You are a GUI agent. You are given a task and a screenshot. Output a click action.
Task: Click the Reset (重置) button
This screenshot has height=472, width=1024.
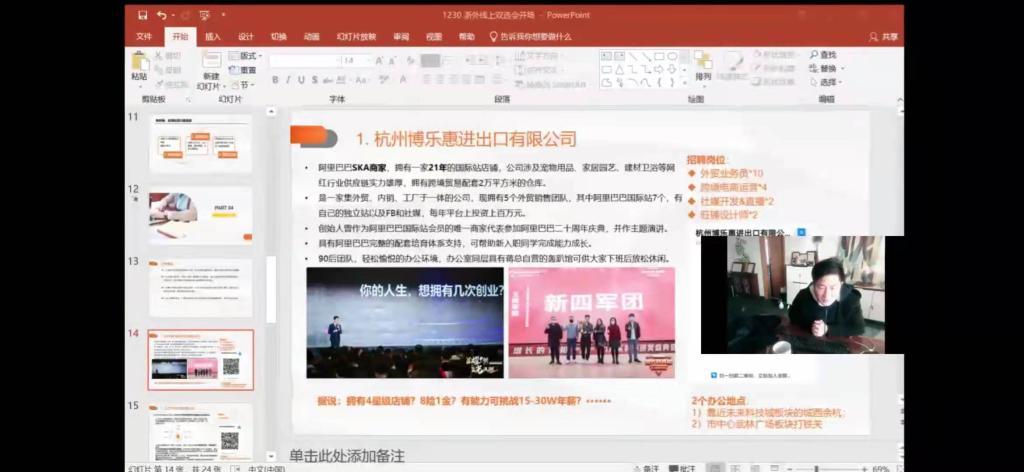[x=246, y=70]
